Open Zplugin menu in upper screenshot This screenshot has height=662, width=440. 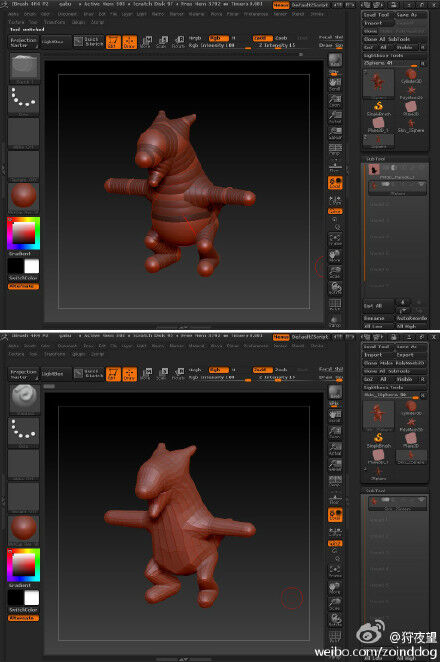tap(79, 22)
